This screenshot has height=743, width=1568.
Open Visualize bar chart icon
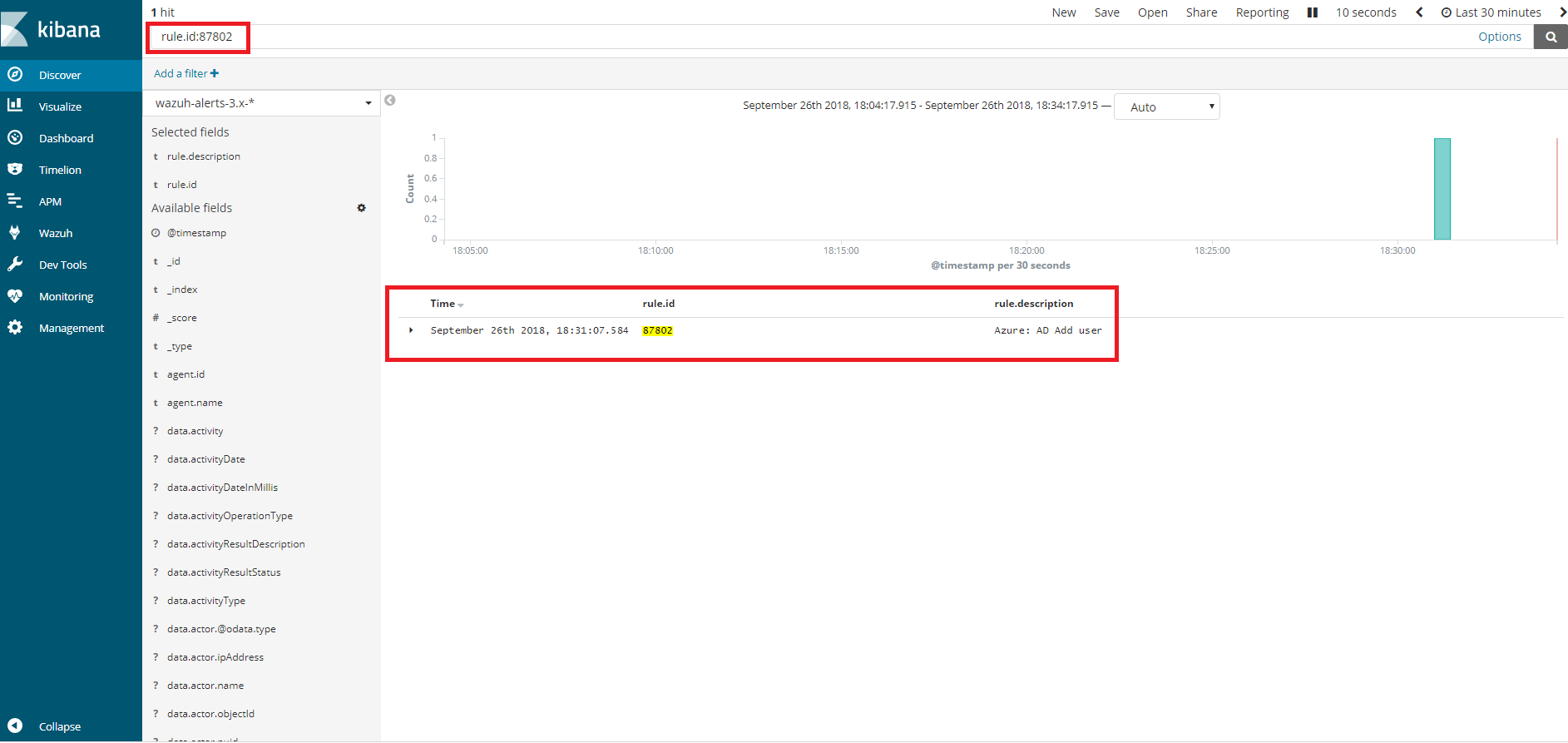coord(15,106)
